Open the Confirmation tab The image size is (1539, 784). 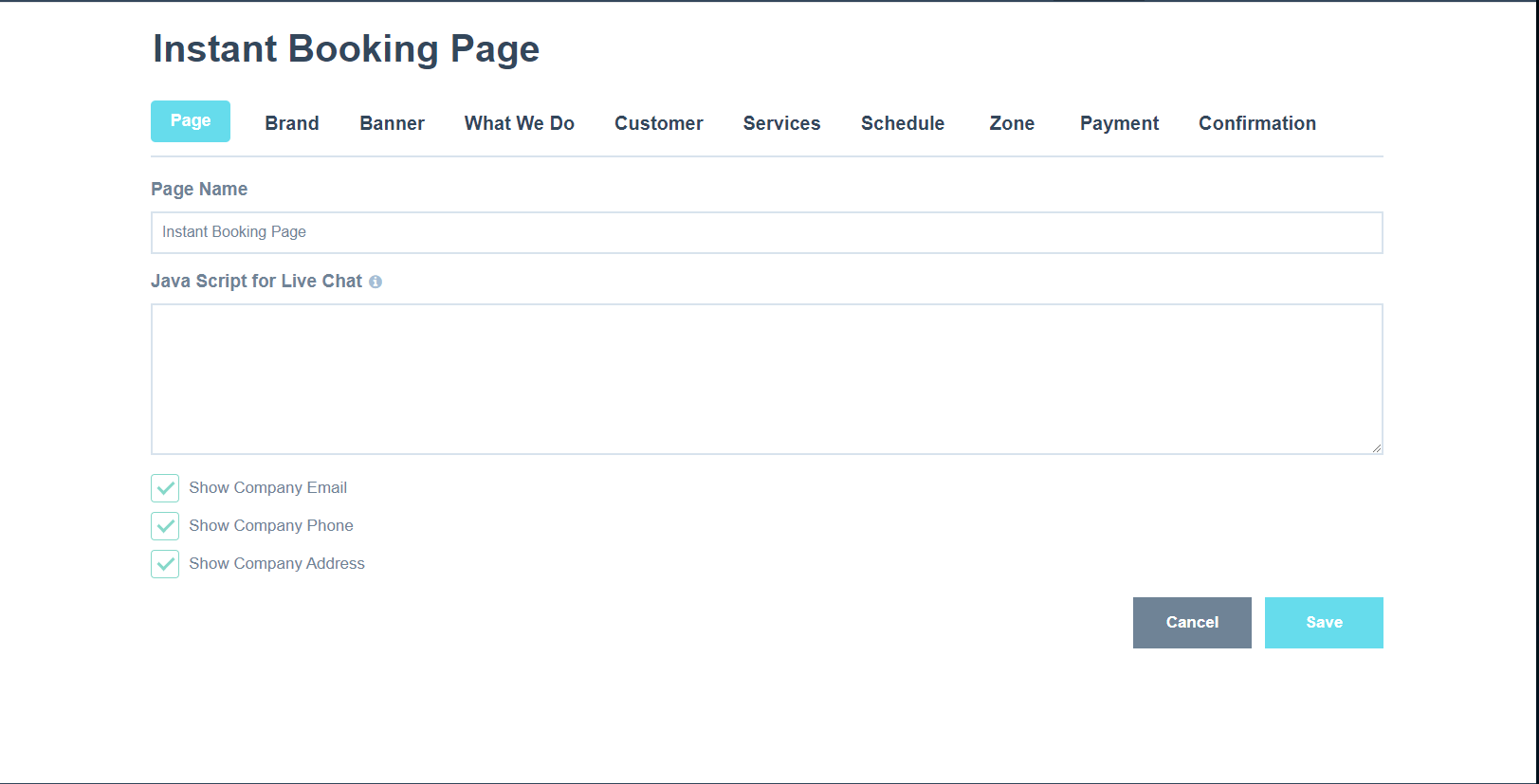1257,123
